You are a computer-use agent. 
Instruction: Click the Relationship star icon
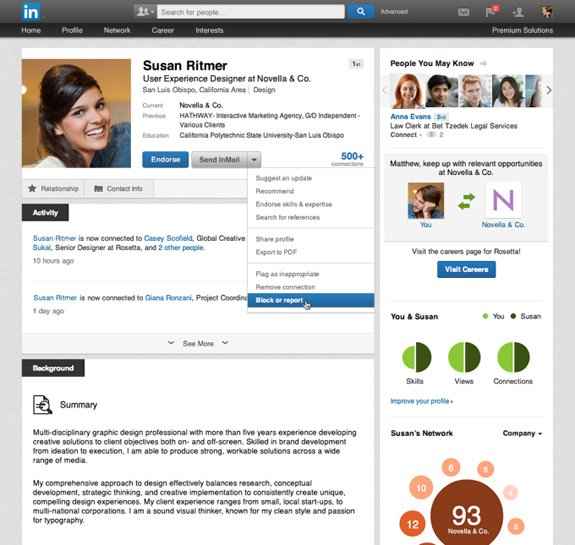click(32, 189)
